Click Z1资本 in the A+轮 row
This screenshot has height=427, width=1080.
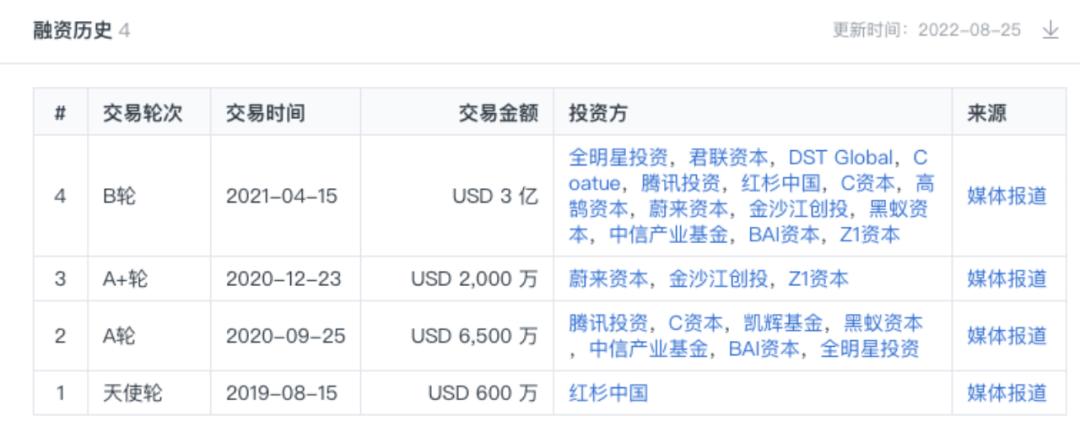[818, 279]
